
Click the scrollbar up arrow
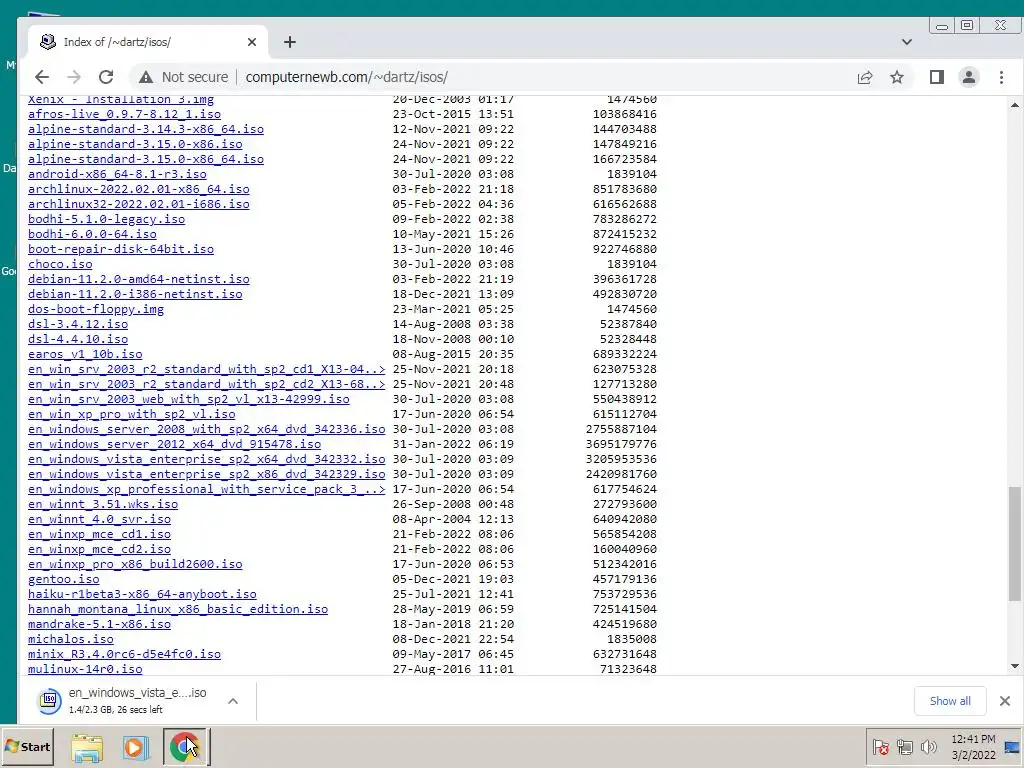(x=1014, y=104)
